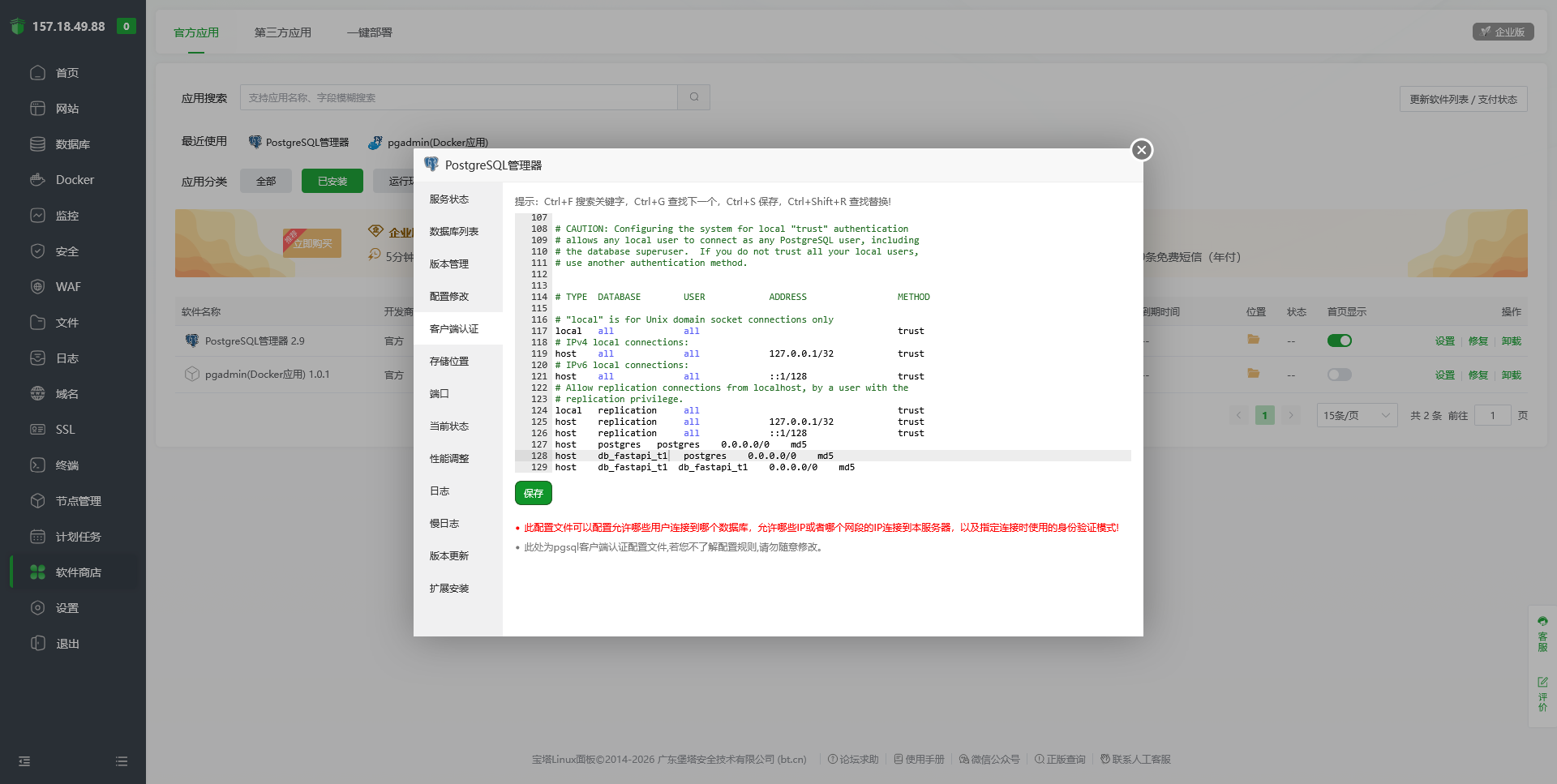The width and height of the screenshot is (1557, 784).
Task: Select page 1 in pagination
Action: 1265,416
